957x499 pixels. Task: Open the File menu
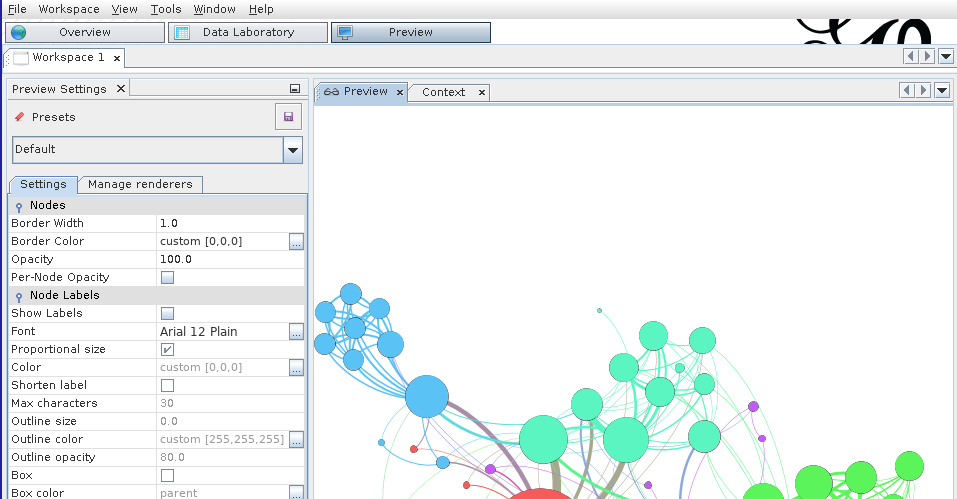point(17,9)
